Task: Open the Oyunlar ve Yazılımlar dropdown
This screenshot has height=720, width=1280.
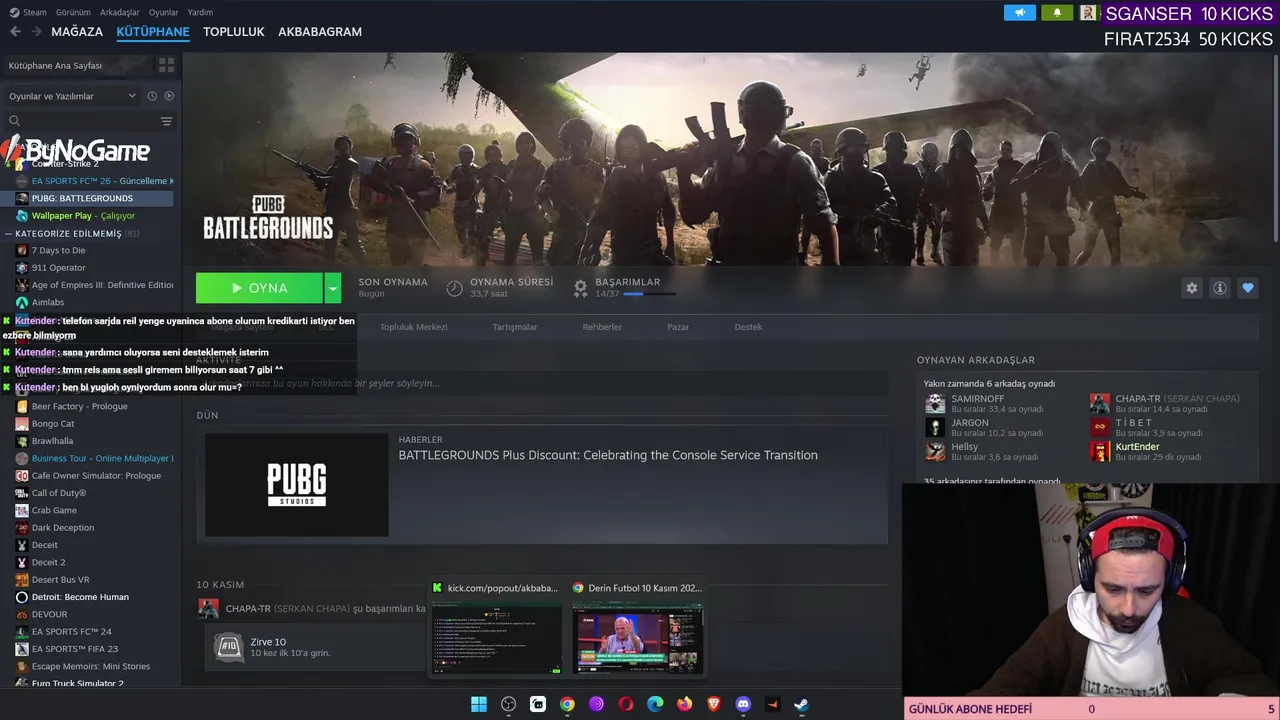Action: 72,96
